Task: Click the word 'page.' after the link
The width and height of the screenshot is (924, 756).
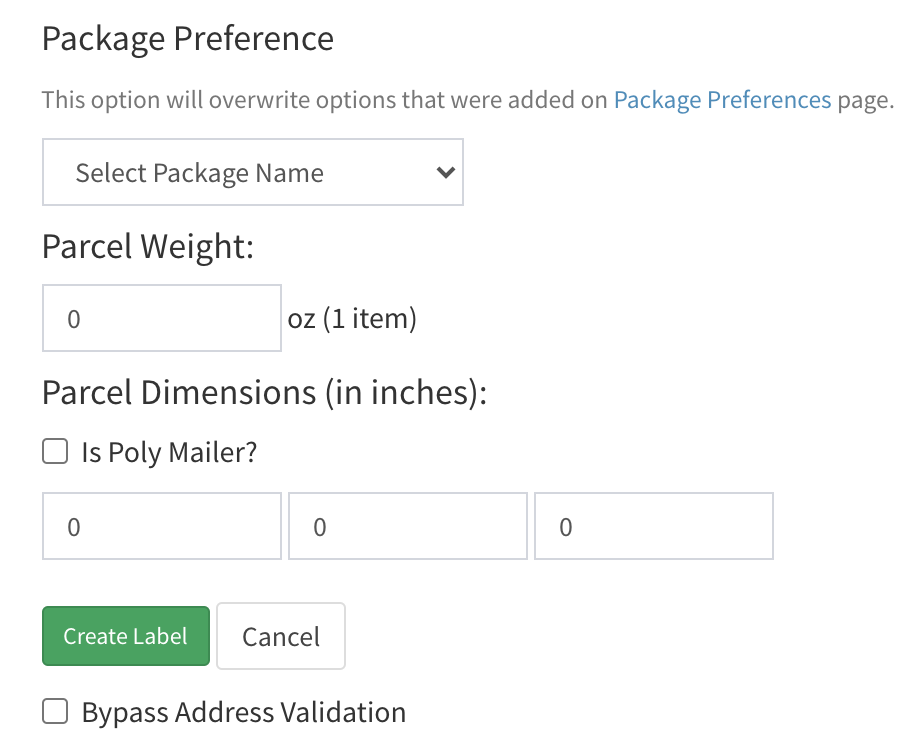Action: coord(866,100)
